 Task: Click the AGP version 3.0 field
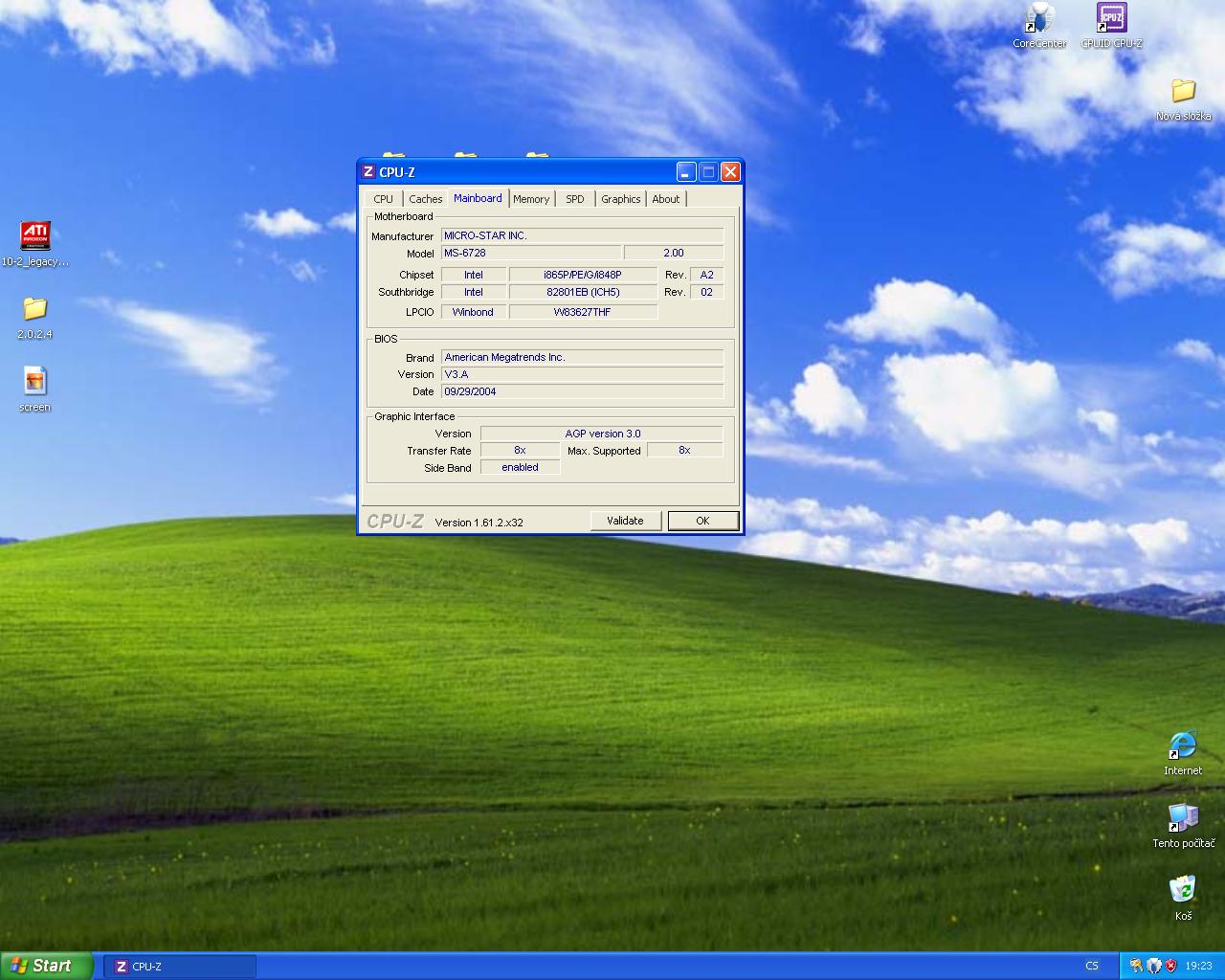[x=602, y=434]
